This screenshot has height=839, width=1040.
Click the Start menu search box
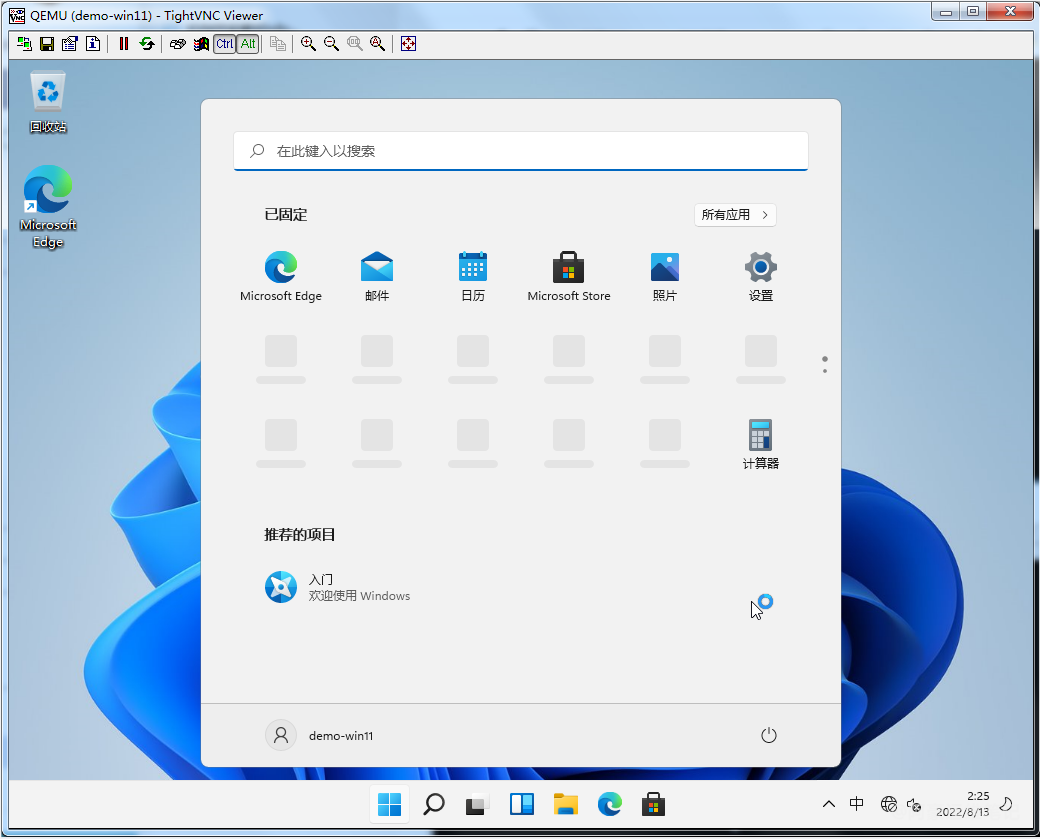[x=520, y=151]
